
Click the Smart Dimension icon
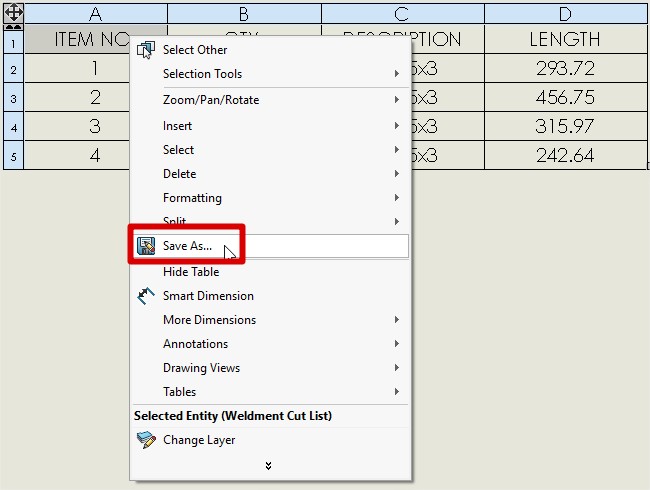[x=146, y=296]
